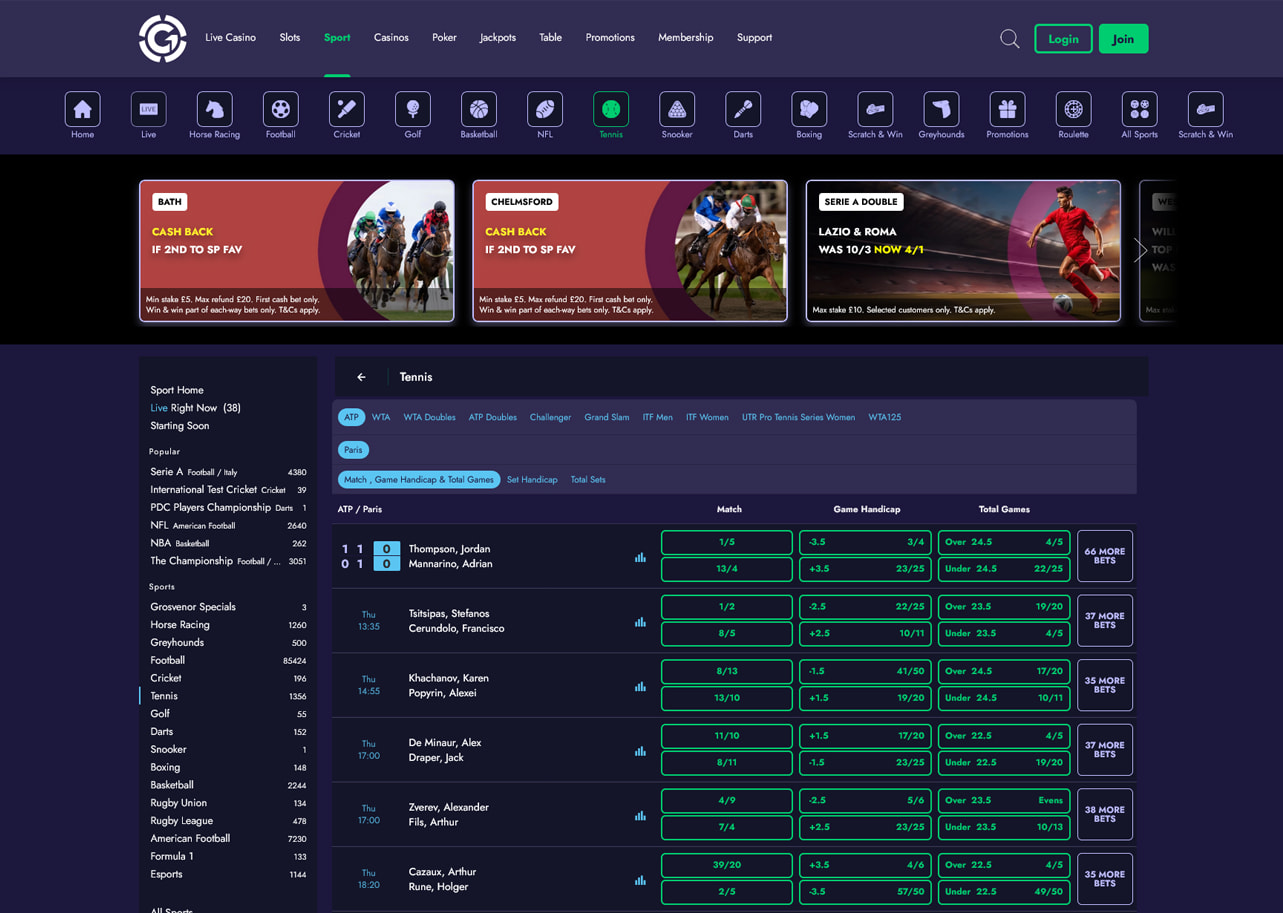Open the Live Casino menu

click(230, 37)
